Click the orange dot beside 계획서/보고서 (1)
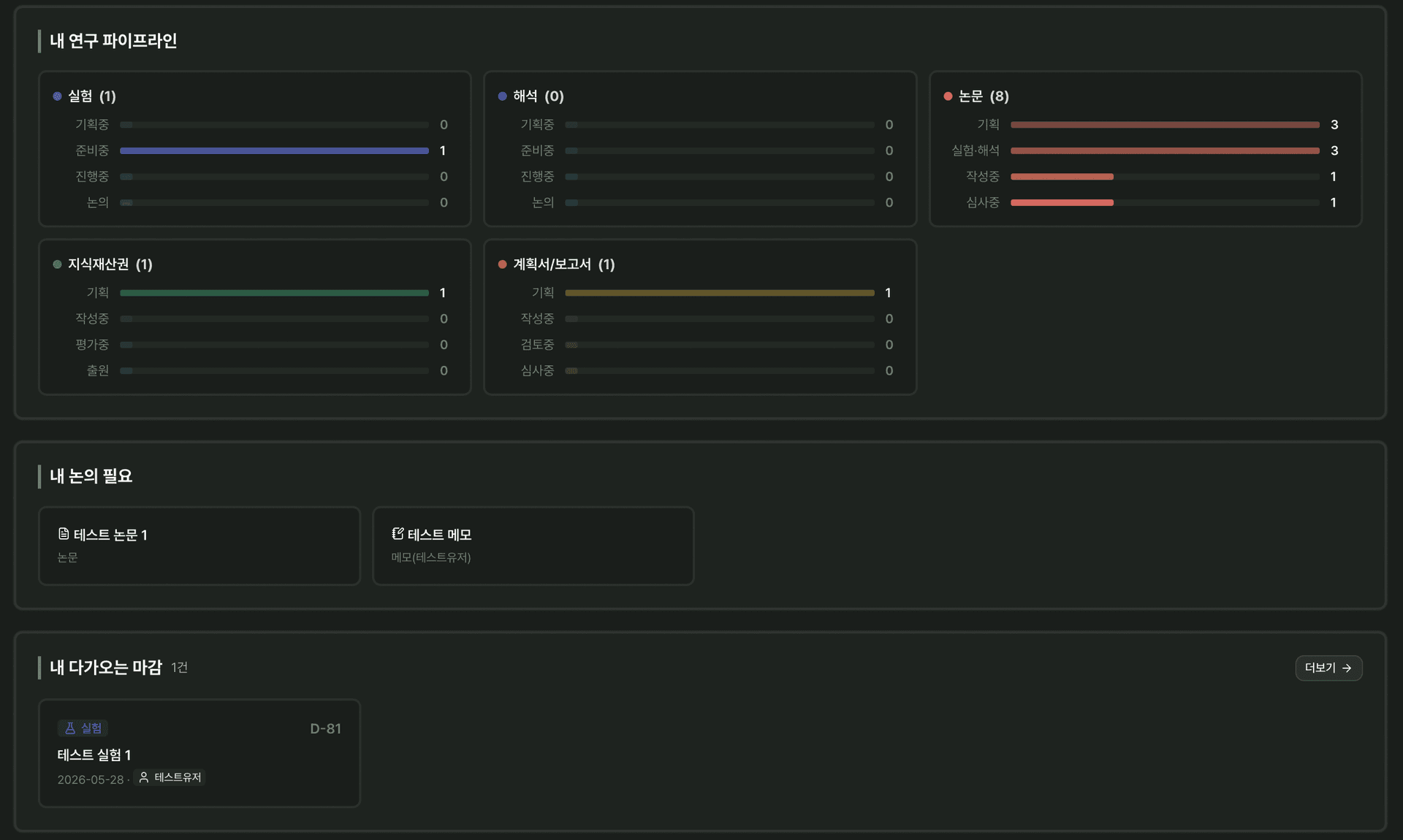 [502, 264]
